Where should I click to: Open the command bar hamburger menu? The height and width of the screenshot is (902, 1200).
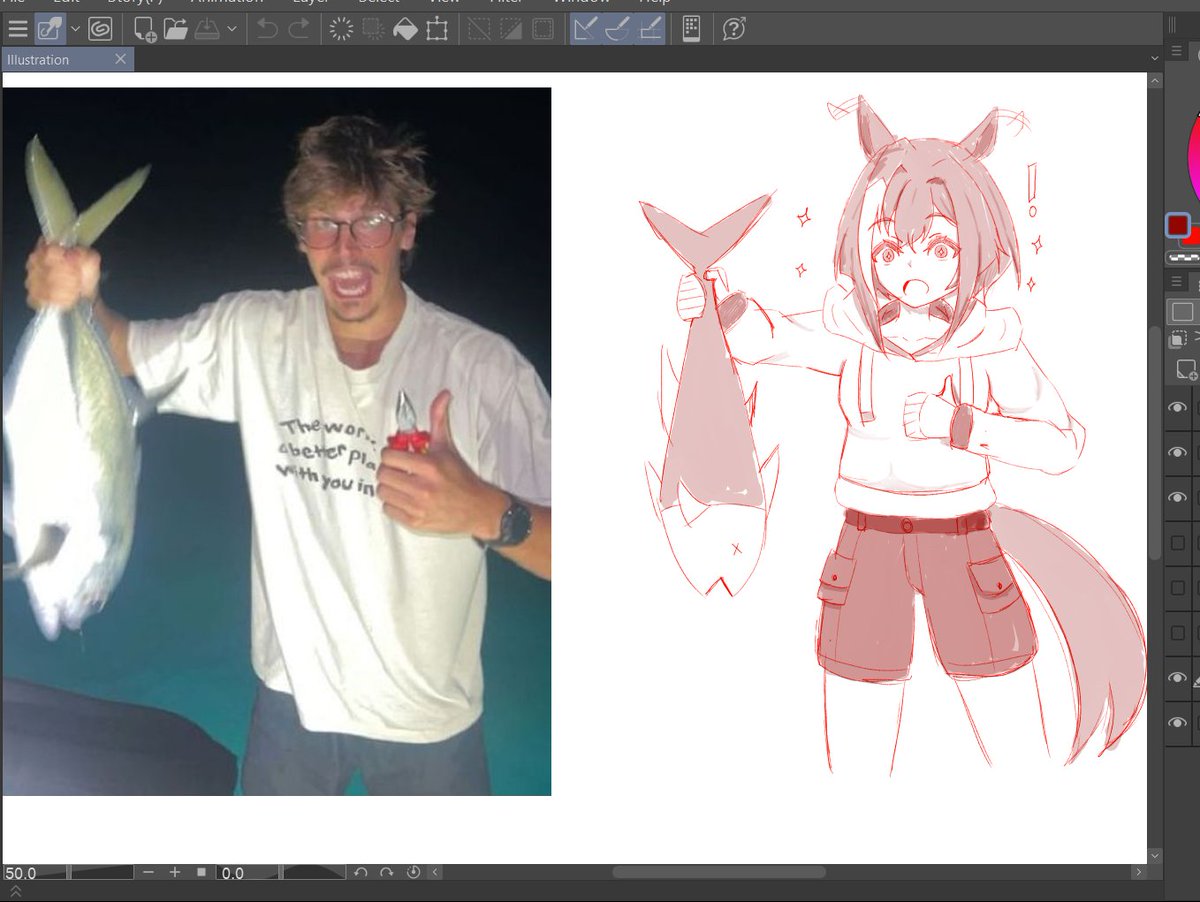click(17, 29)
